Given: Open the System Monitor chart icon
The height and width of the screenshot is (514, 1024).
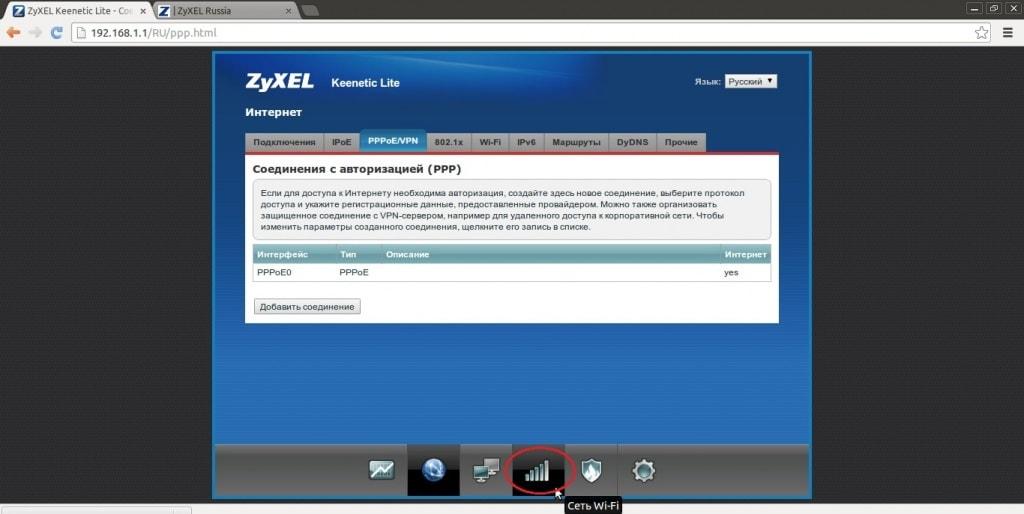Looking at the screenshot, I should (381, 470).
